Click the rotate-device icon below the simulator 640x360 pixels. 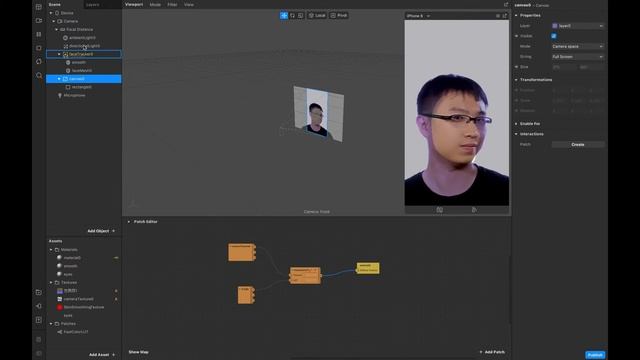pyautogui.click(x=440, y=210)
